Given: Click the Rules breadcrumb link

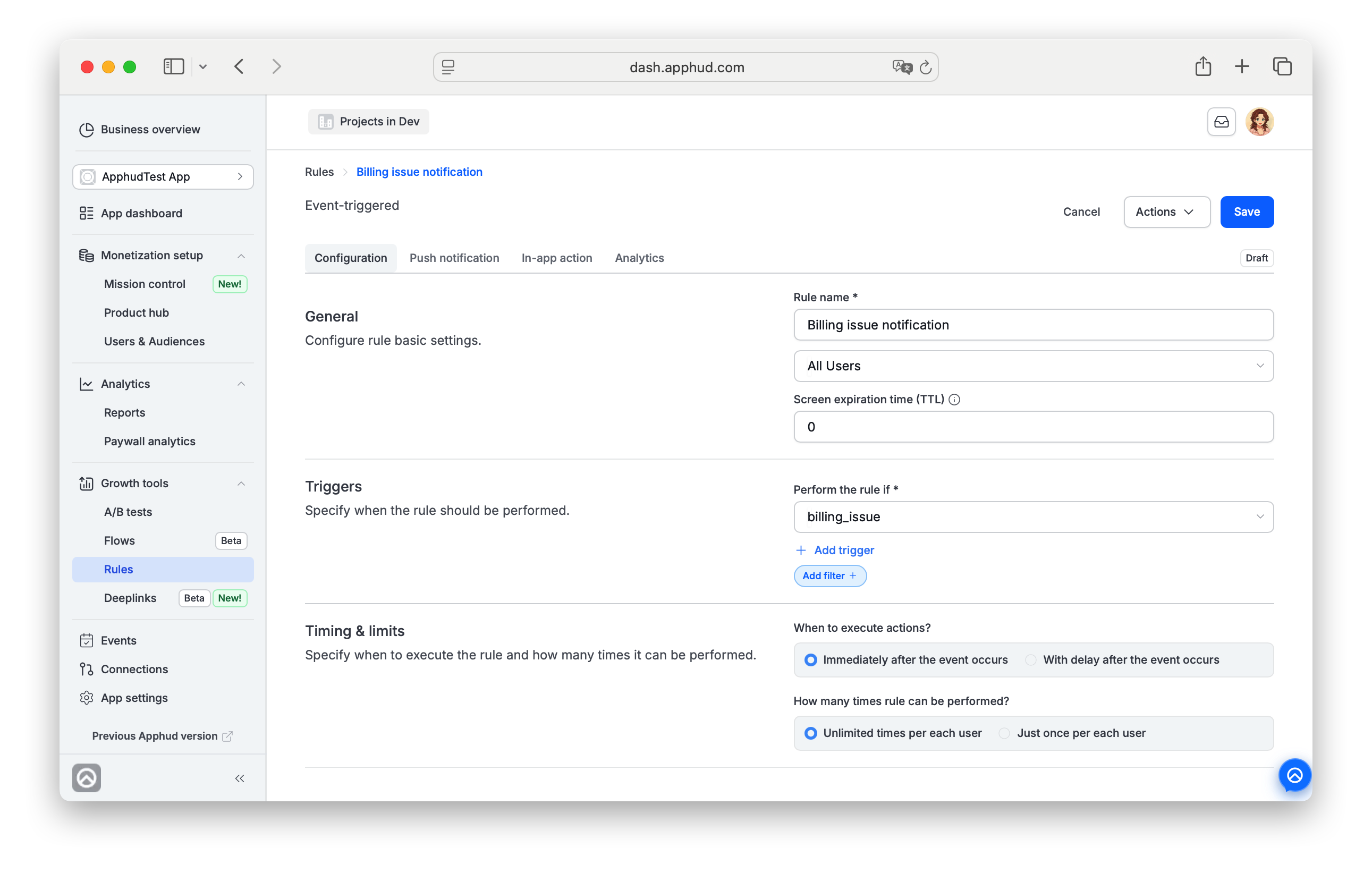Looking at the screenshot, I should 319,172.
